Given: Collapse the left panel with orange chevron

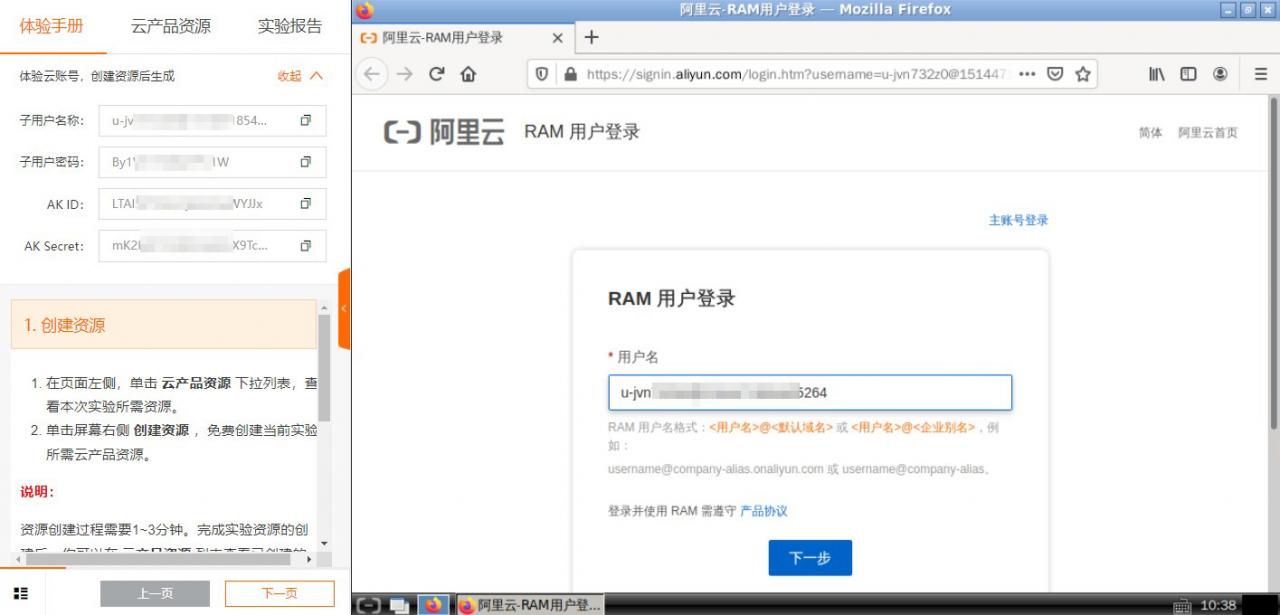Looking at the screenshot, I should 344,308.
